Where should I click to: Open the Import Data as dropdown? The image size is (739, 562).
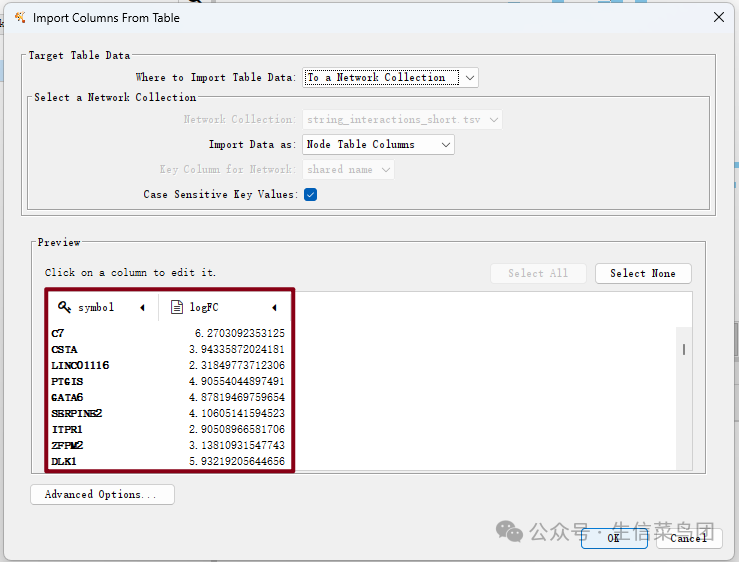click(378, 145)
